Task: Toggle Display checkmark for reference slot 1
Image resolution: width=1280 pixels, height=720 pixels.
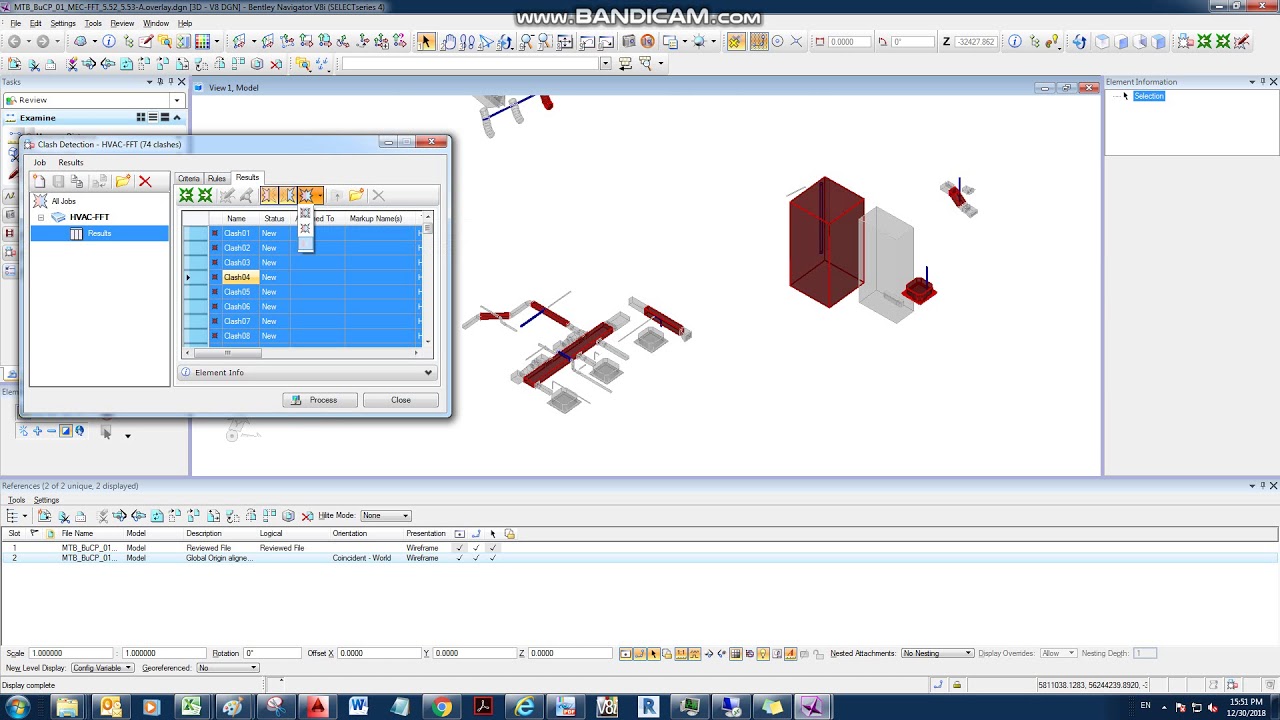Action: pos(460,548)
